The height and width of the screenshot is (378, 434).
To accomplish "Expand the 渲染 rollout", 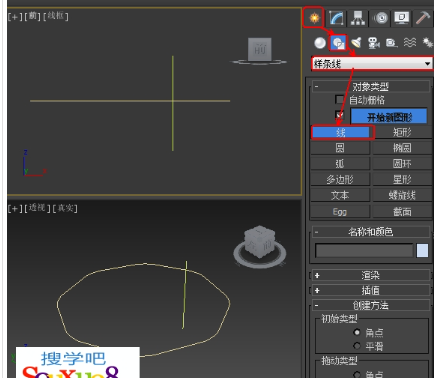I will (x=370, y=275).
